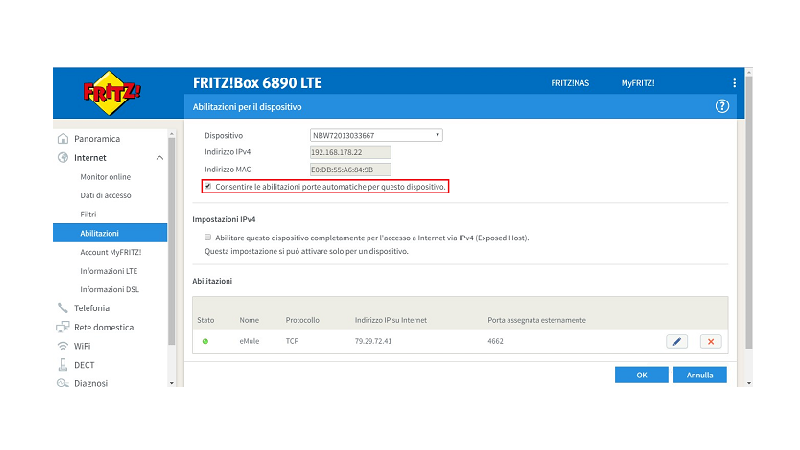Open DECT section

84,365
